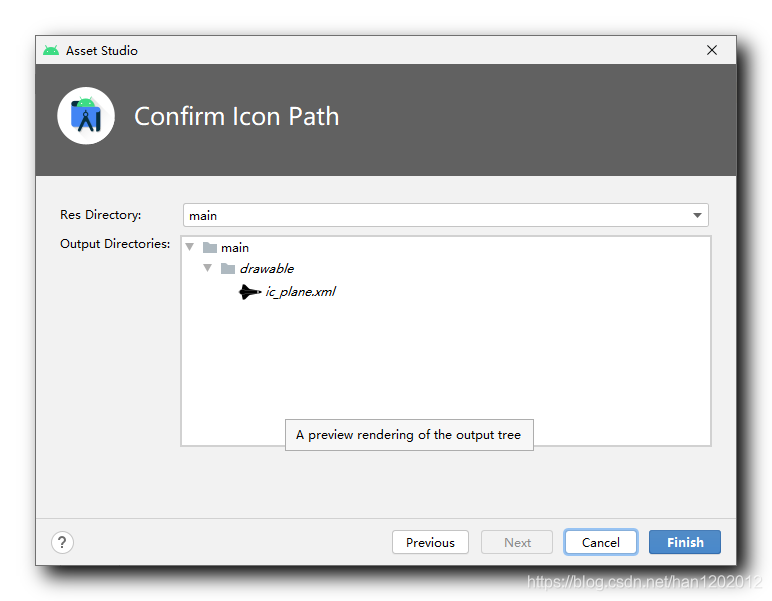Click the drawable folder icon
Screen dimensions: 772x601
click(x=228, y=269)
